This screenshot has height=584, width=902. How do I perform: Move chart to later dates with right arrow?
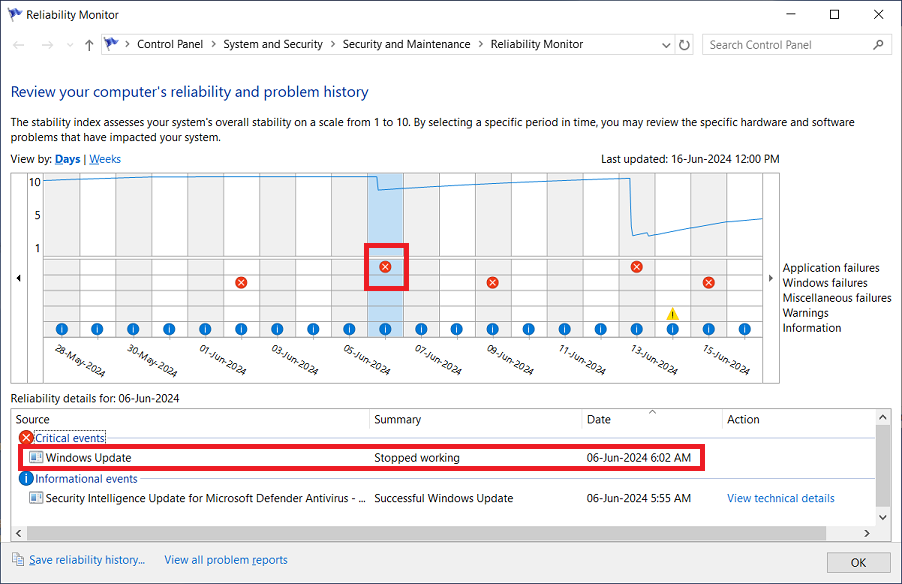[771, 278]
